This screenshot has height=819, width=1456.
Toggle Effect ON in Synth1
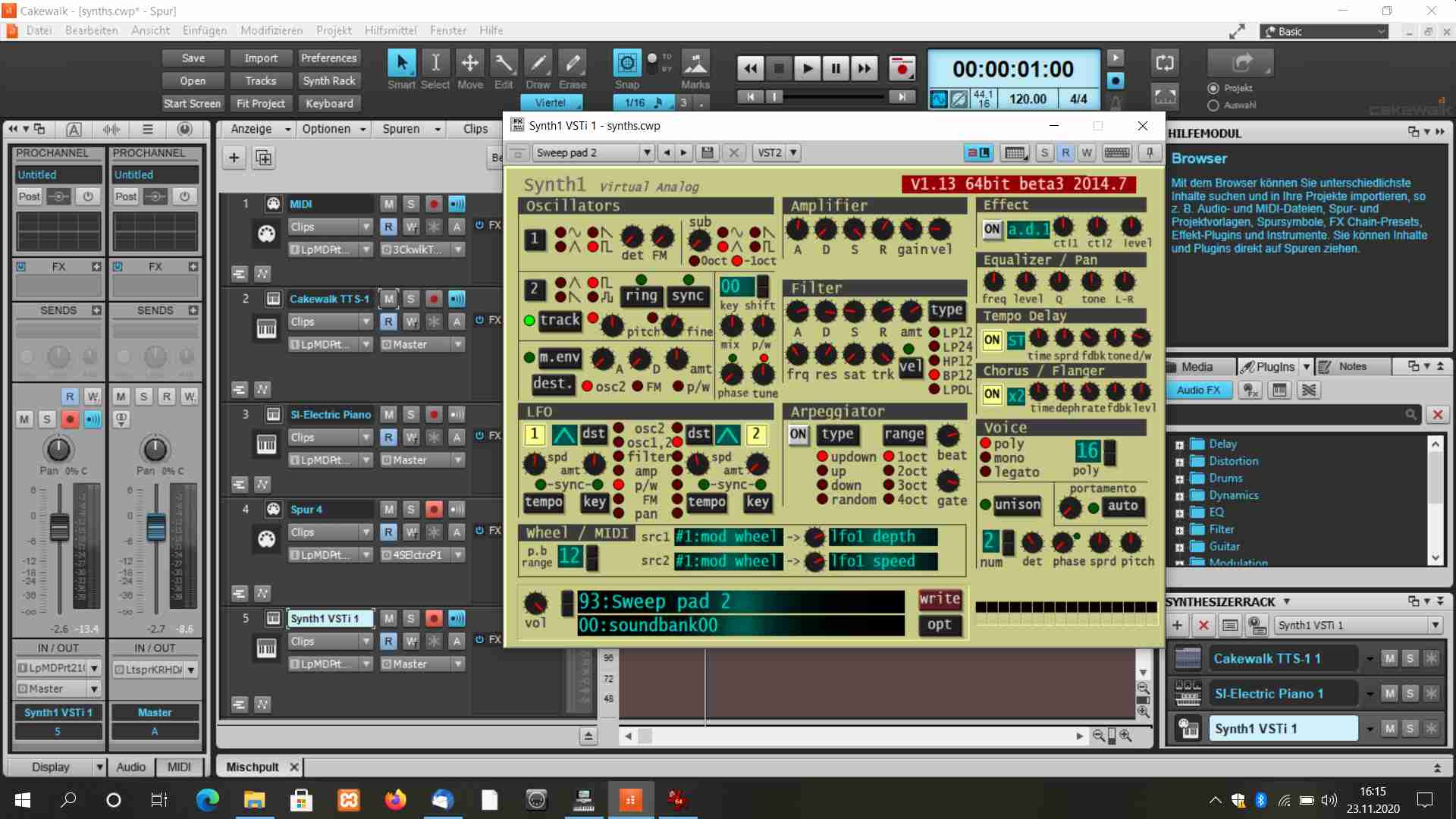pyautogui.click(x=992, y=229)
